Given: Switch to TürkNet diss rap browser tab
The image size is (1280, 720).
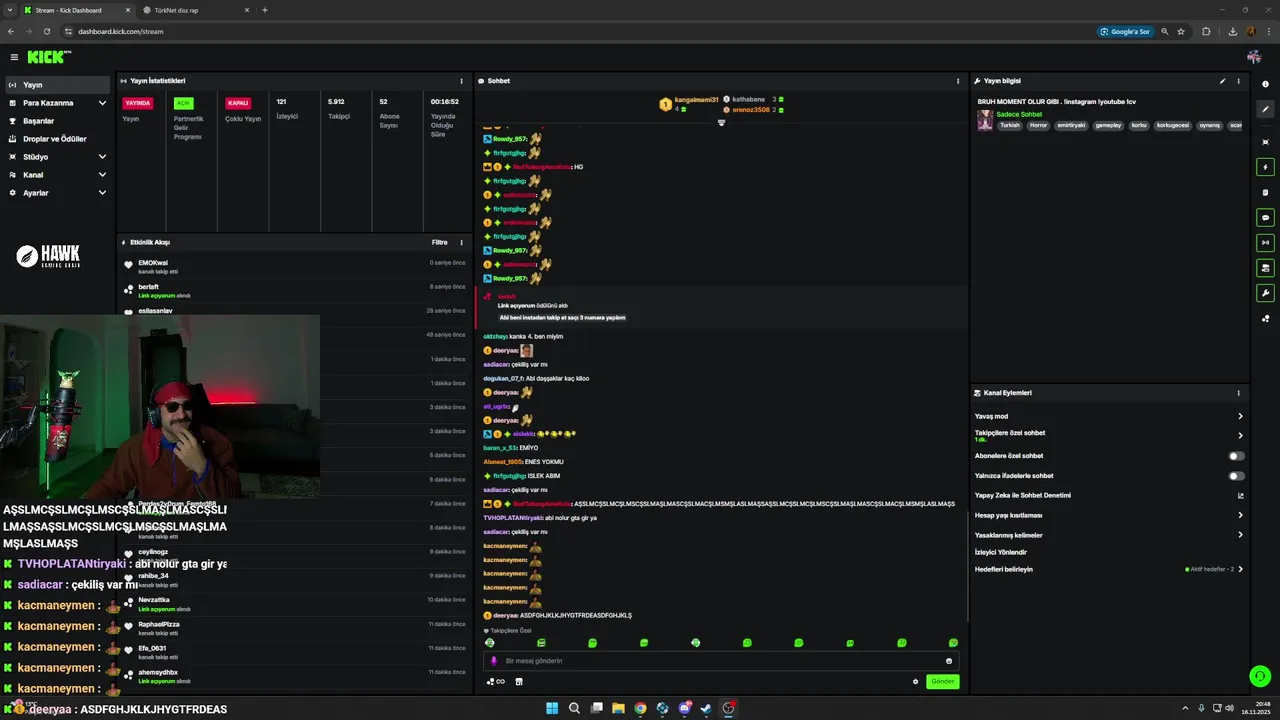Looking at the screenshot, I should pyautogui.click(x=195, y=10).
